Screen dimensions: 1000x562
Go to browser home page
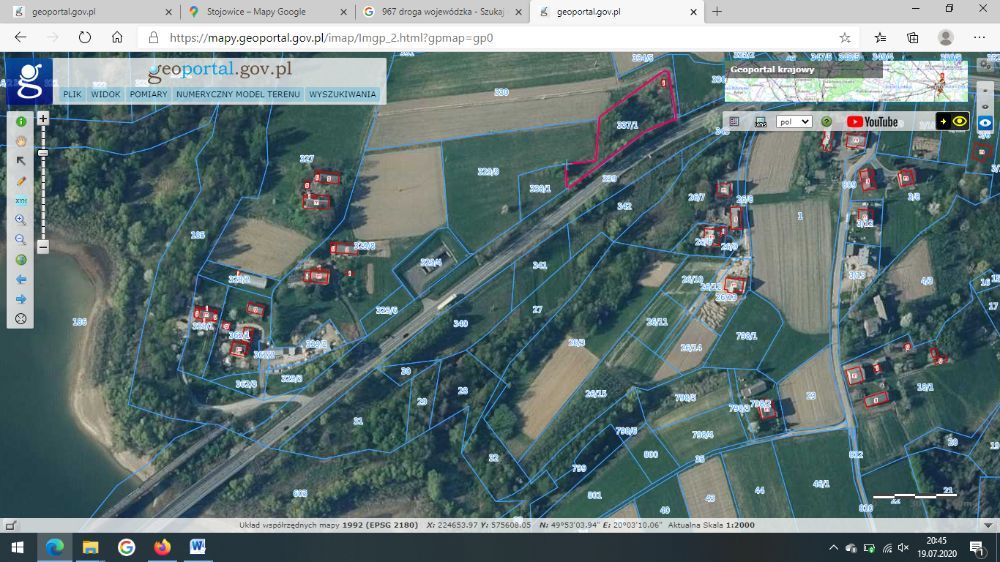point(117,38)
